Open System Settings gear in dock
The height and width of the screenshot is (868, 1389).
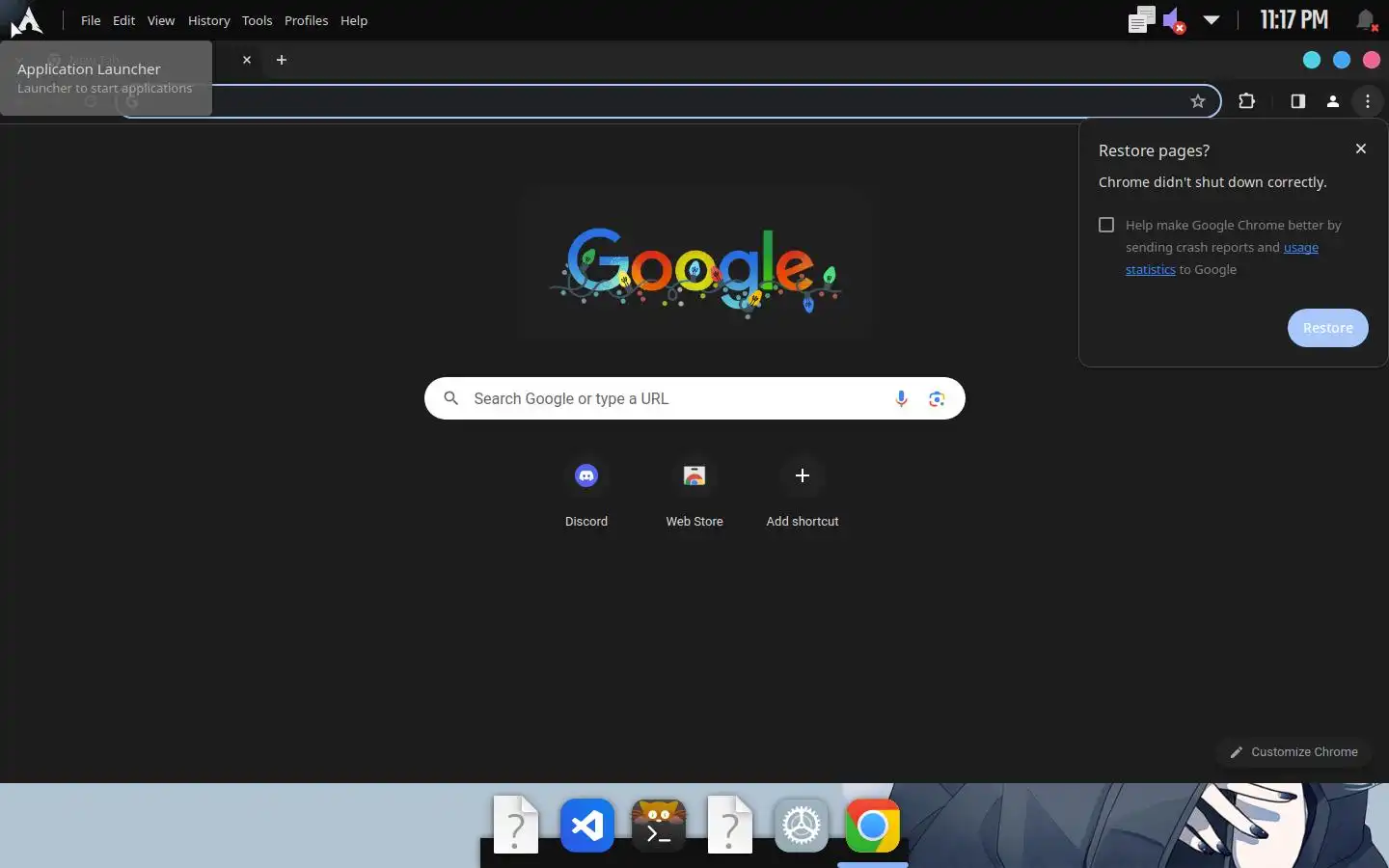[x=802, y=826]
